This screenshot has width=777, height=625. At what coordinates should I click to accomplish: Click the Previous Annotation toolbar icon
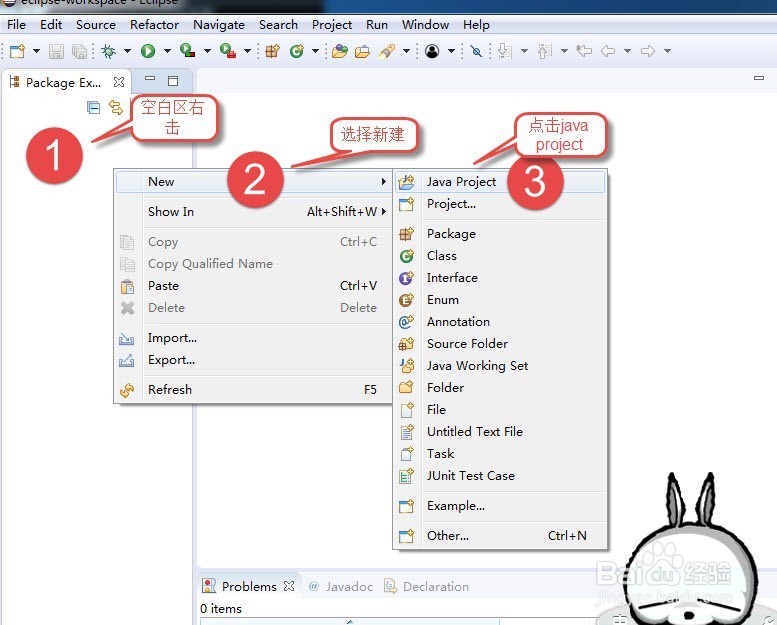(545, 51)
